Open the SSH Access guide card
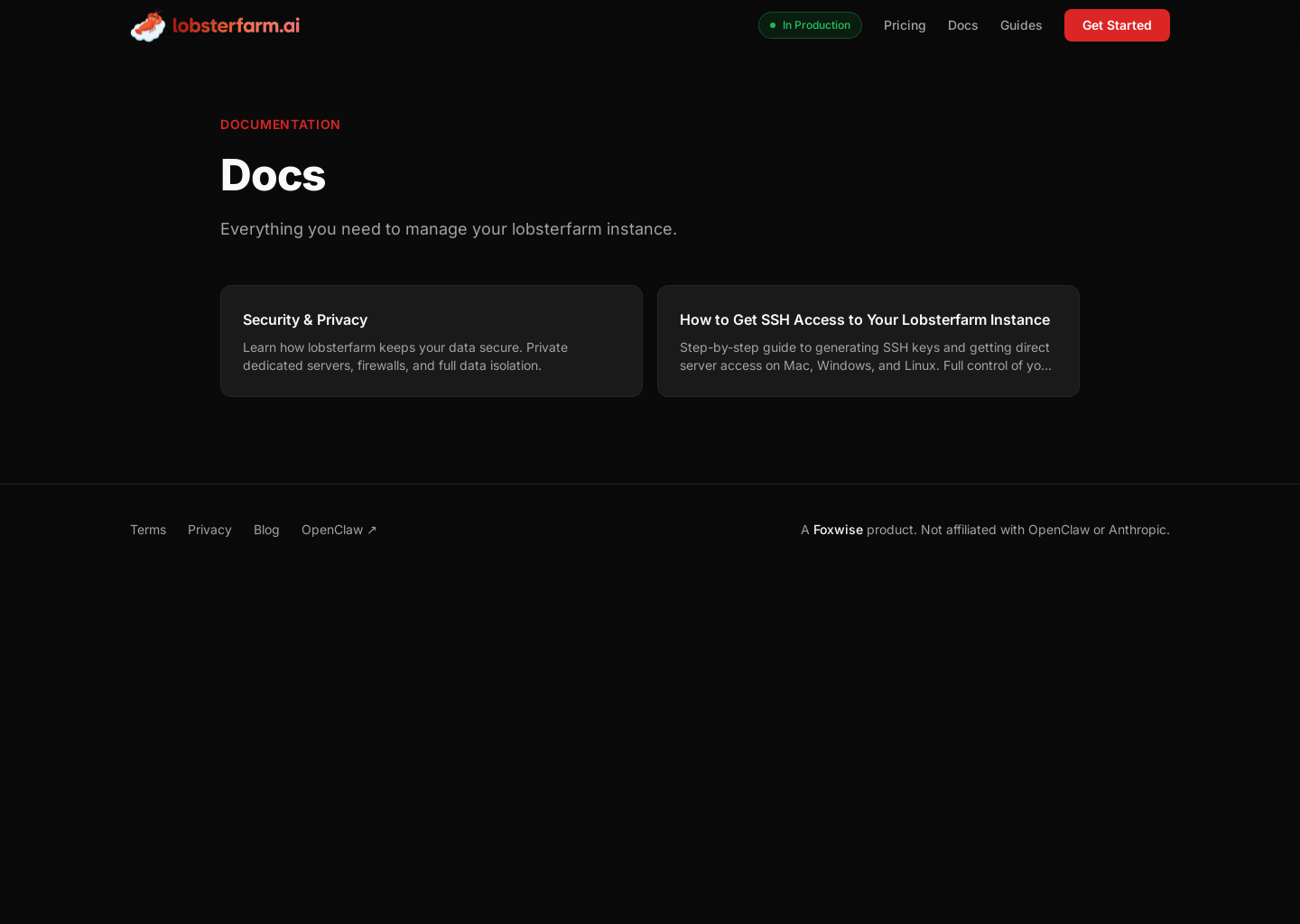1300x924 pixels. (x=868, y=341)
